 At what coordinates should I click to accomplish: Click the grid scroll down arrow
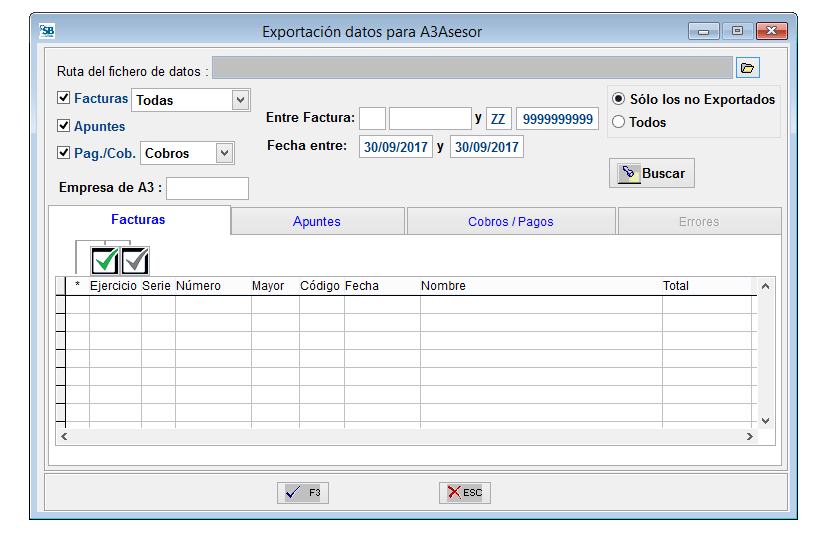[x=766, y=421]
